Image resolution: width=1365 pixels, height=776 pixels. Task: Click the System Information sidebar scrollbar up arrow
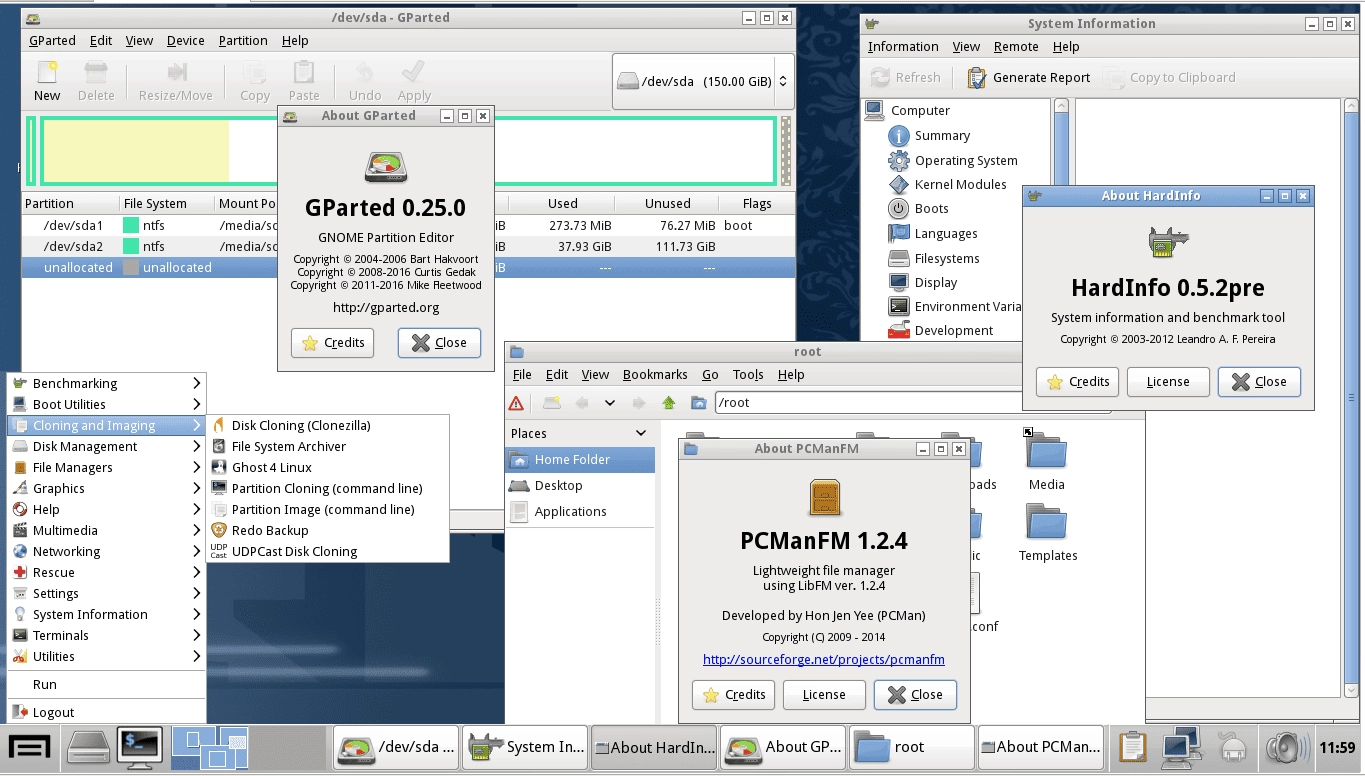[1061, 106]
